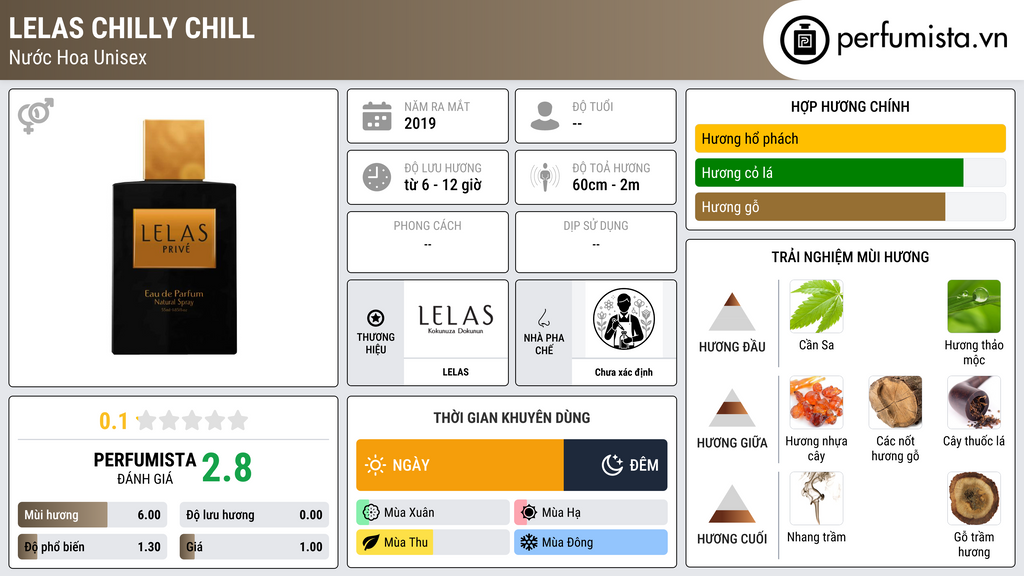The height and width of the screenshot is (576, 1024).
Task: Click the person icon beside Độ tuổi
Action: point(545,116)
